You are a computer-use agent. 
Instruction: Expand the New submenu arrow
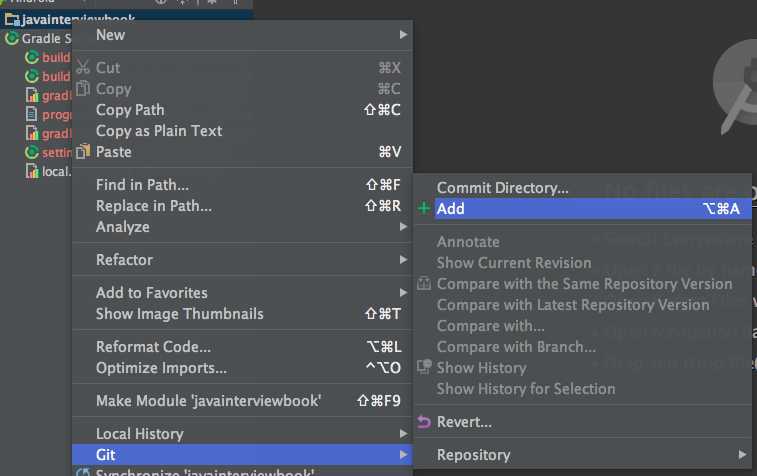(x=403, y=35)
